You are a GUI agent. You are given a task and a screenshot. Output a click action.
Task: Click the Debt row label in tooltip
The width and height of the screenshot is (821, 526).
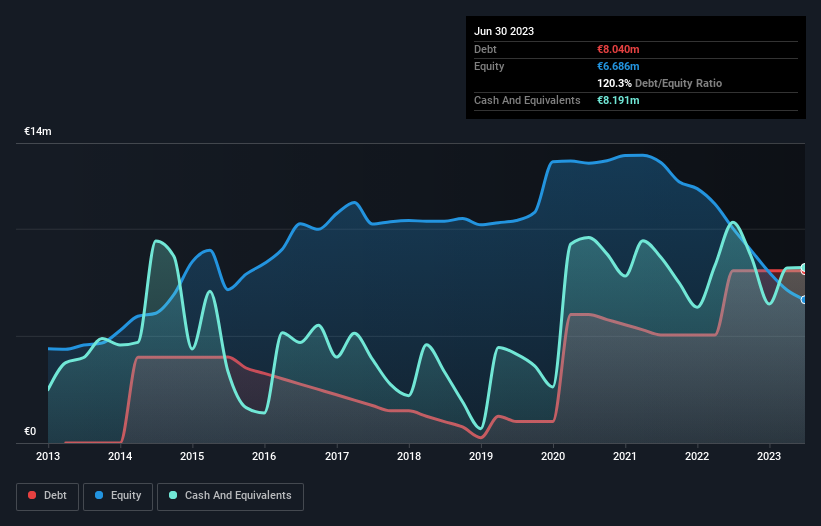[485, 49]
